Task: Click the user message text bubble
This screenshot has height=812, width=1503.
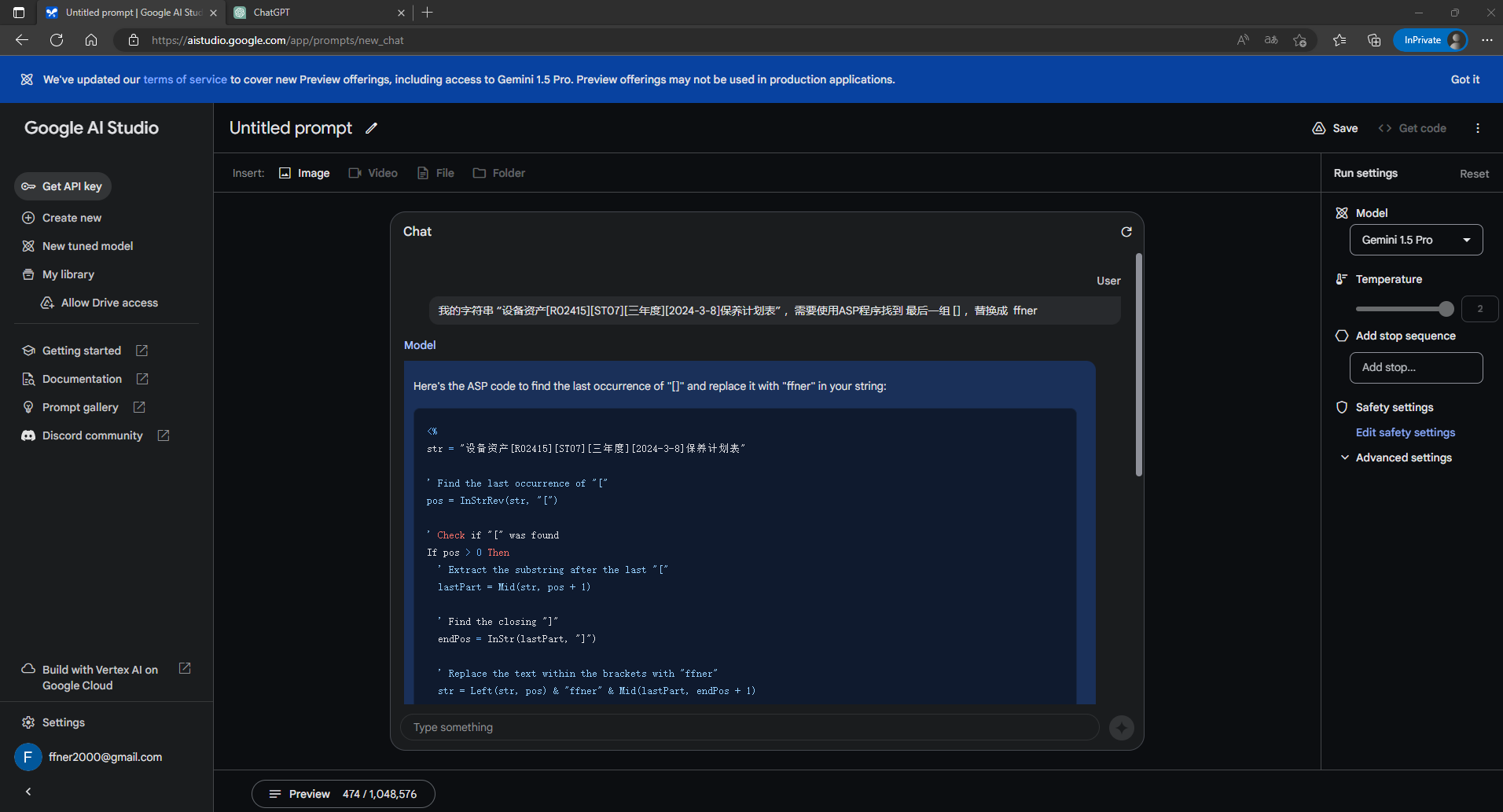Action: coord(774,311)
